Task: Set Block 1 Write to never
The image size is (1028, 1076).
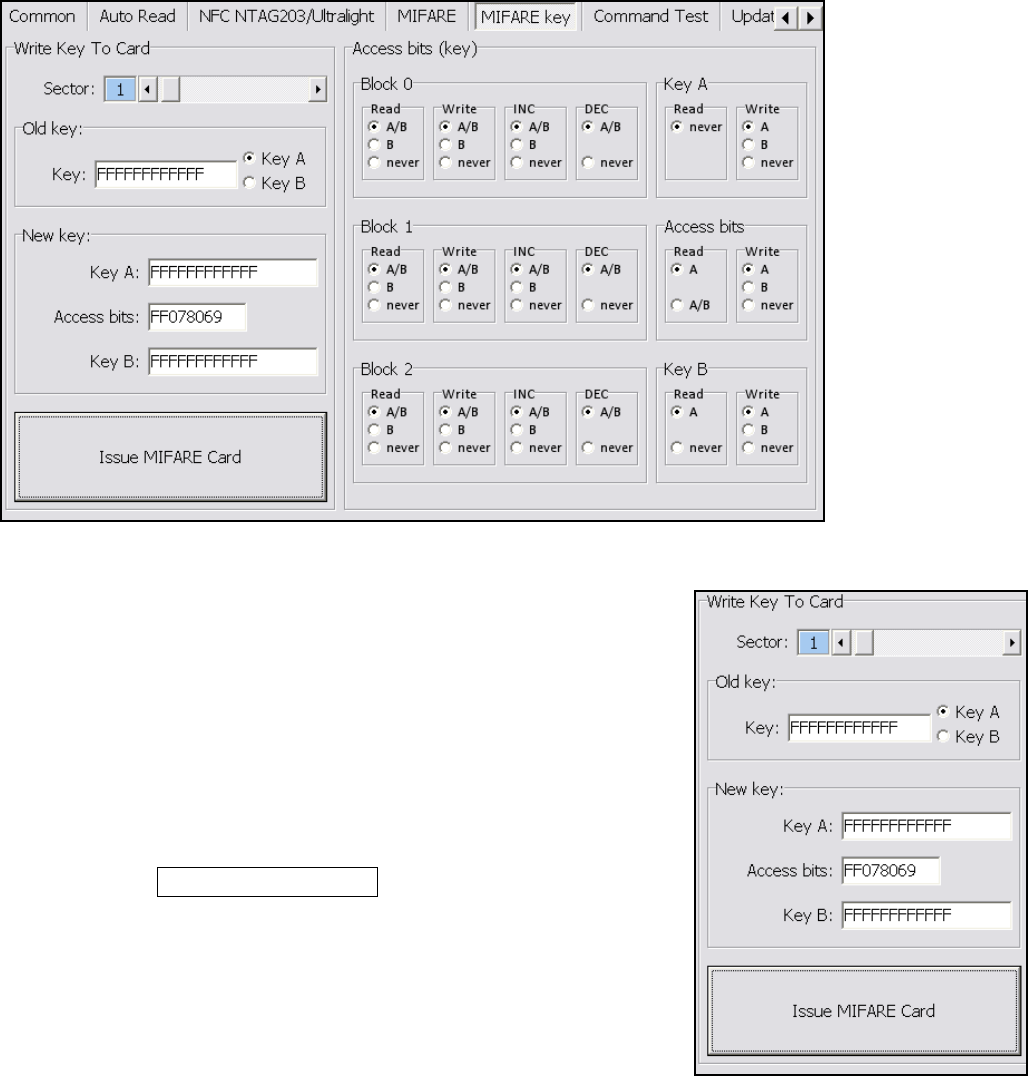Action: (465, 305)
